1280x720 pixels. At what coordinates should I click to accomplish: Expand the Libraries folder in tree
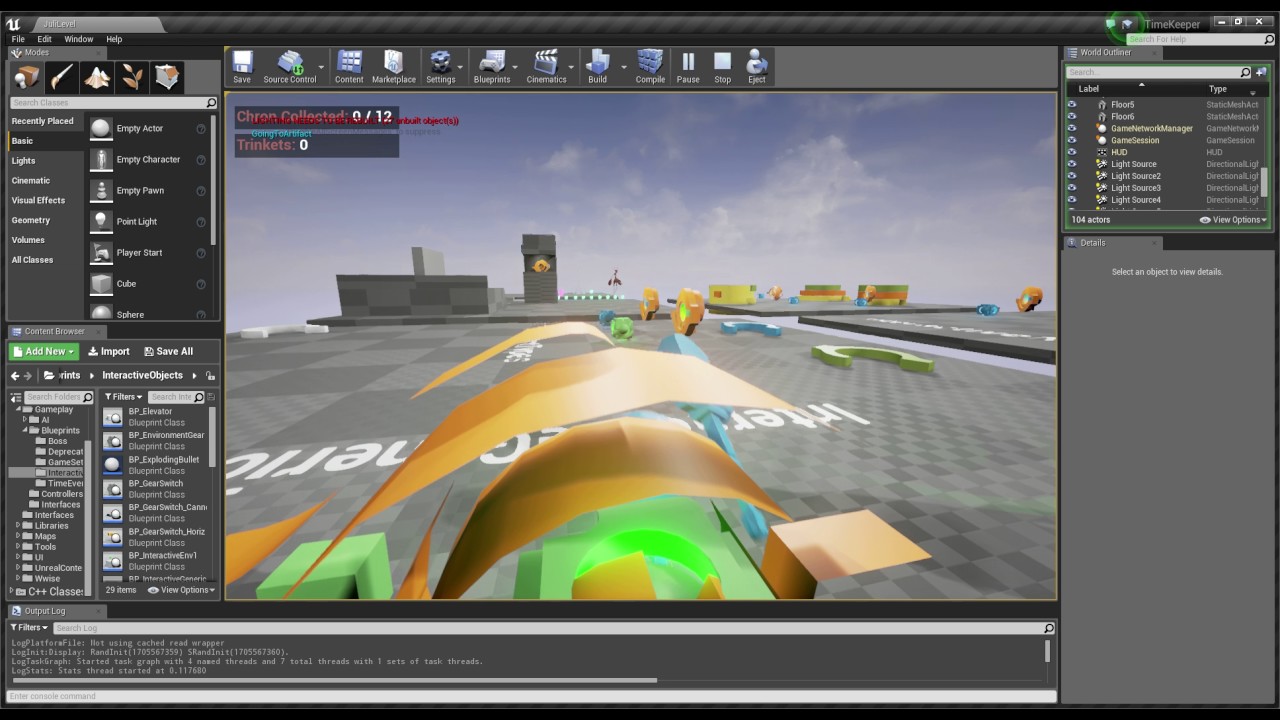[x=17, y=526]
